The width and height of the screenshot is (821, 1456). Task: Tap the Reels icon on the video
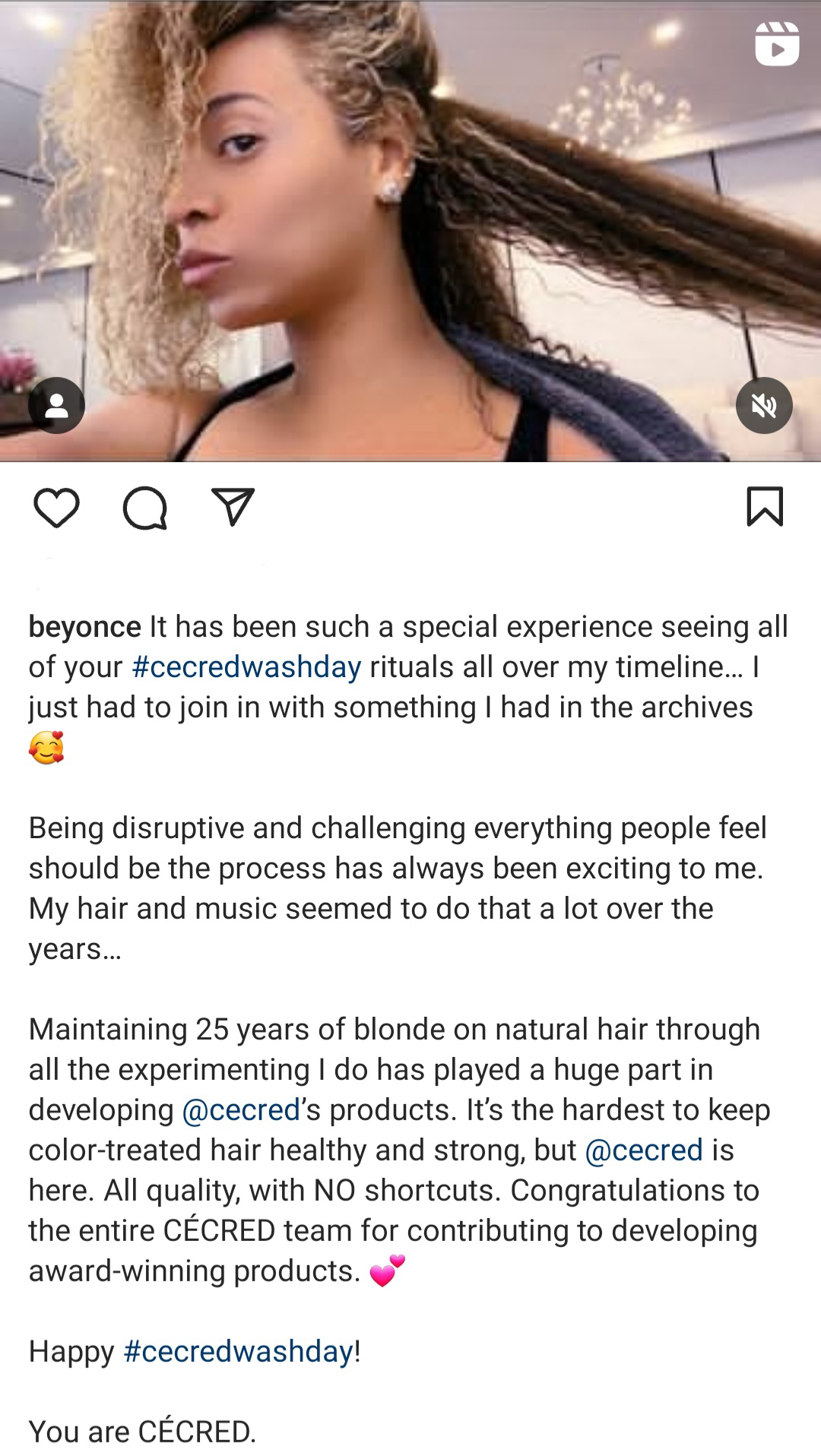click(777, 43)
